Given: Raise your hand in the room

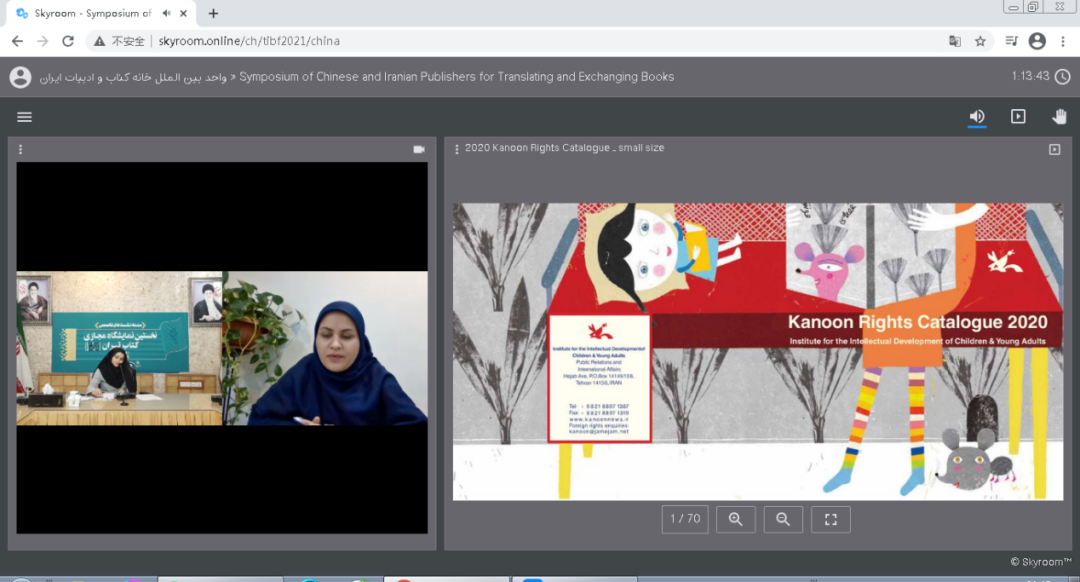Looking at the screenshot, I should coord(1059,117).
